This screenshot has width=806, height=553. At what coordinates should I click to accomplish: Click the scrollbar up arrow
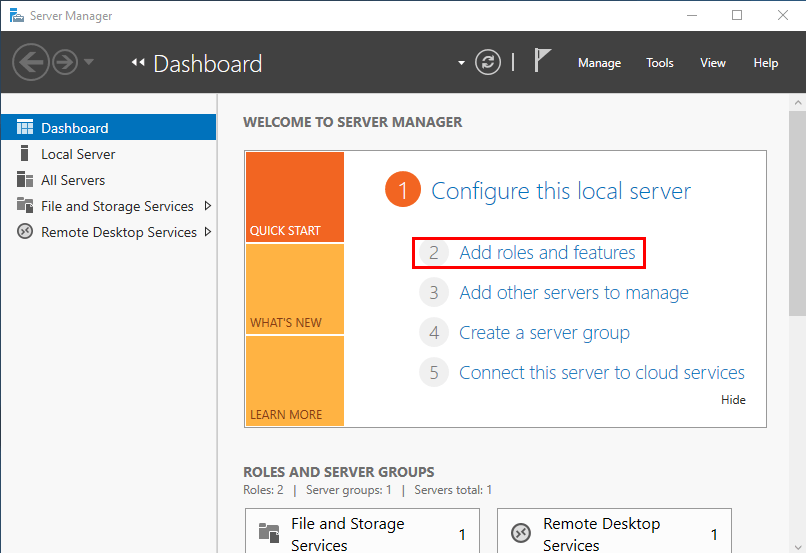pos(797,102)
